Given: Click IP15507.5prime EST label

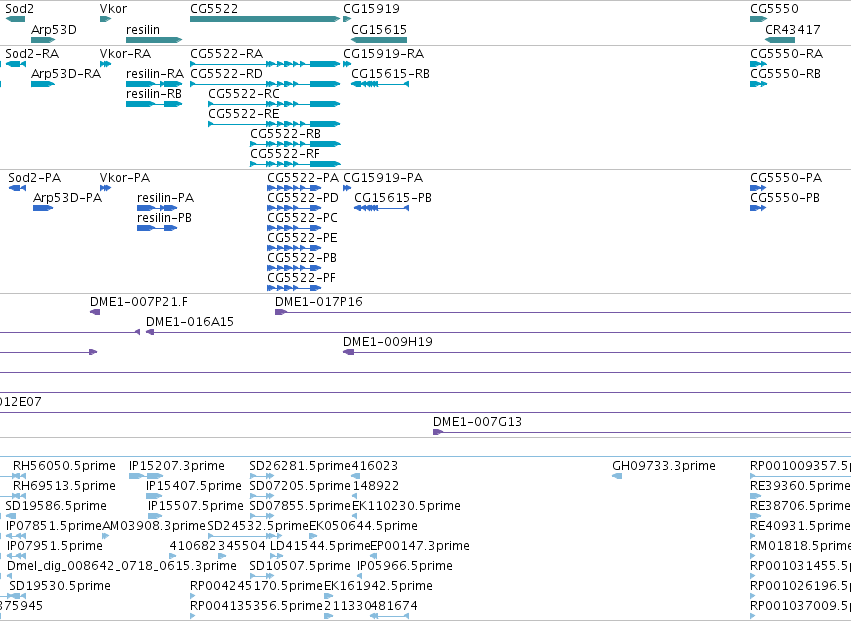Looking at the screenshot, I should [x=196, y=506].
